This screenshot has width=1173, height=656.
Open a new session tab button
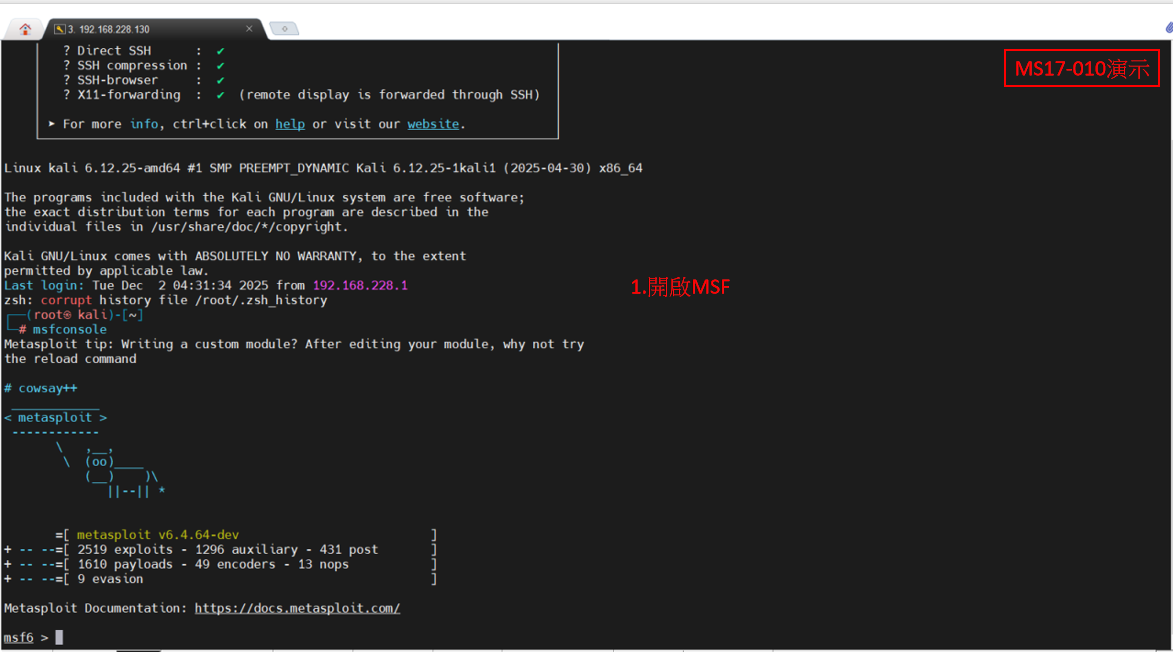pos(284,28)
